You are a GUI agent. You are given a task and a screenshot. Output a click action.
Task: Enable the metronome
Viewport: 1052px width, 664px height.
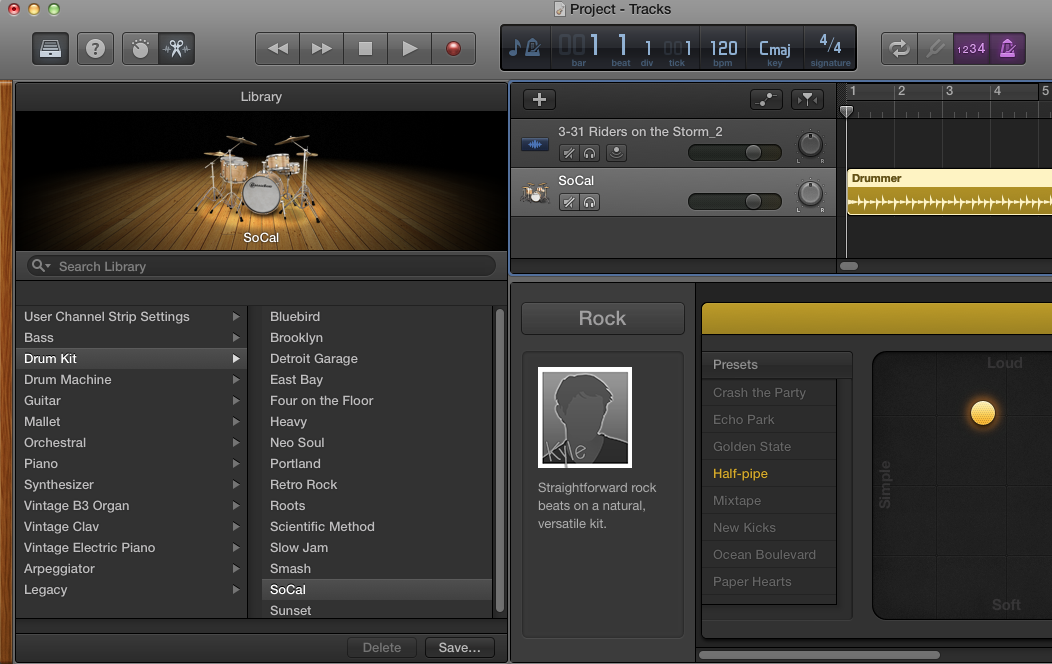pyautogui.click(x=1008, y=47)
